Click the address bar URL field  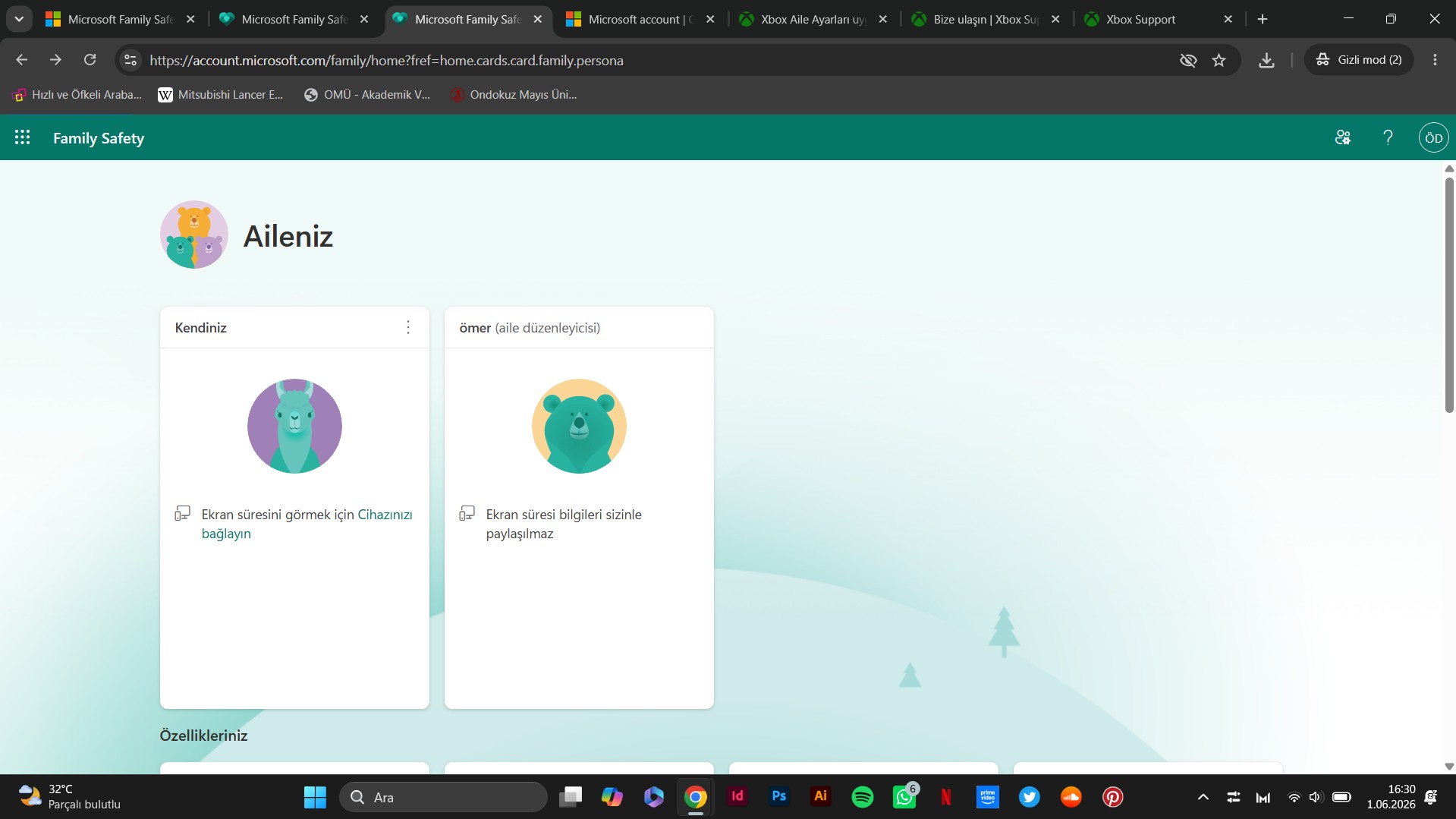(653, 60)
